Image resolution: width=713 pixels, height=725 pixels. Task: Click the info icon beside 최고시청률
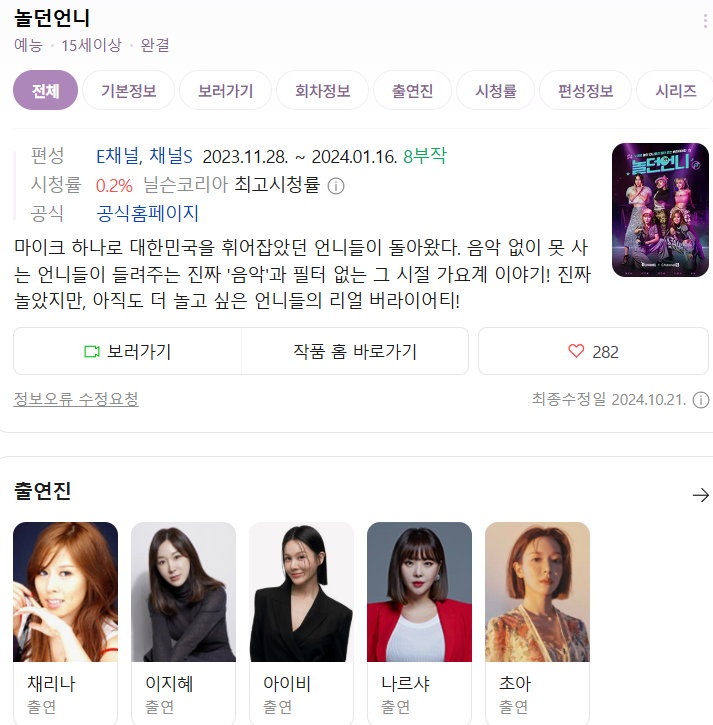coord(336,186)
